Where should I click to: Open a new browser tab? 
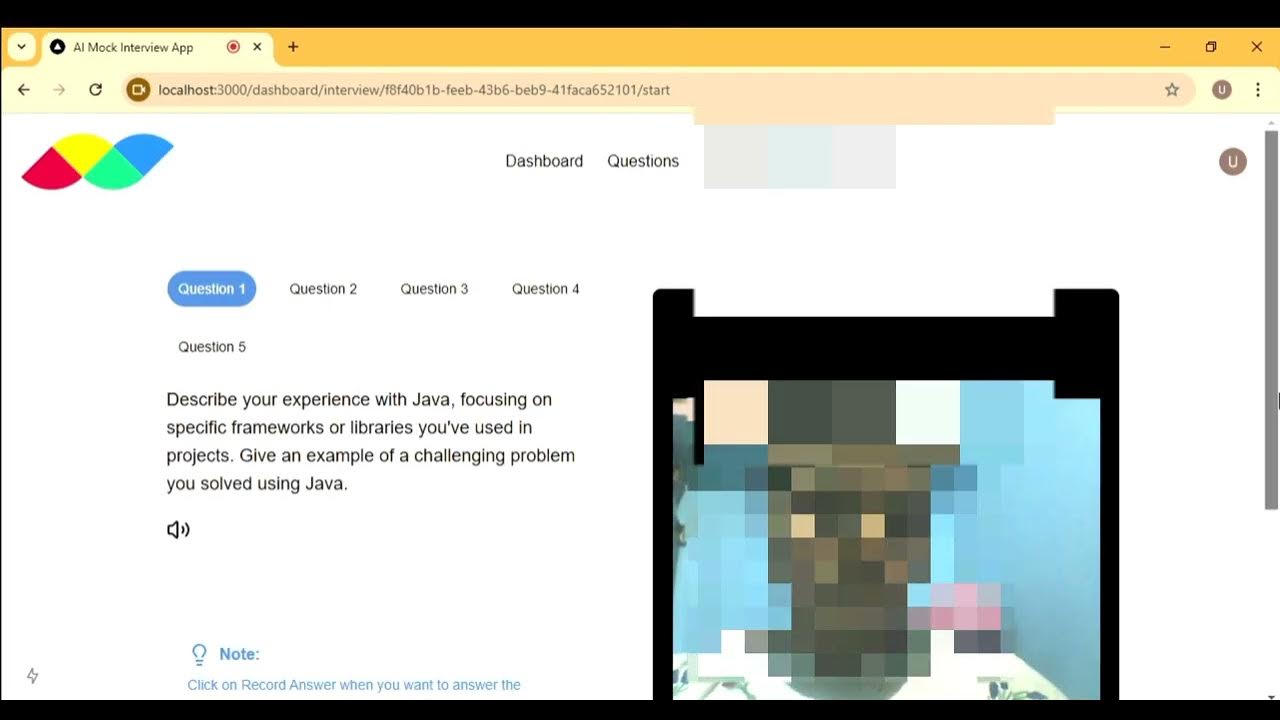coord(293,47)
